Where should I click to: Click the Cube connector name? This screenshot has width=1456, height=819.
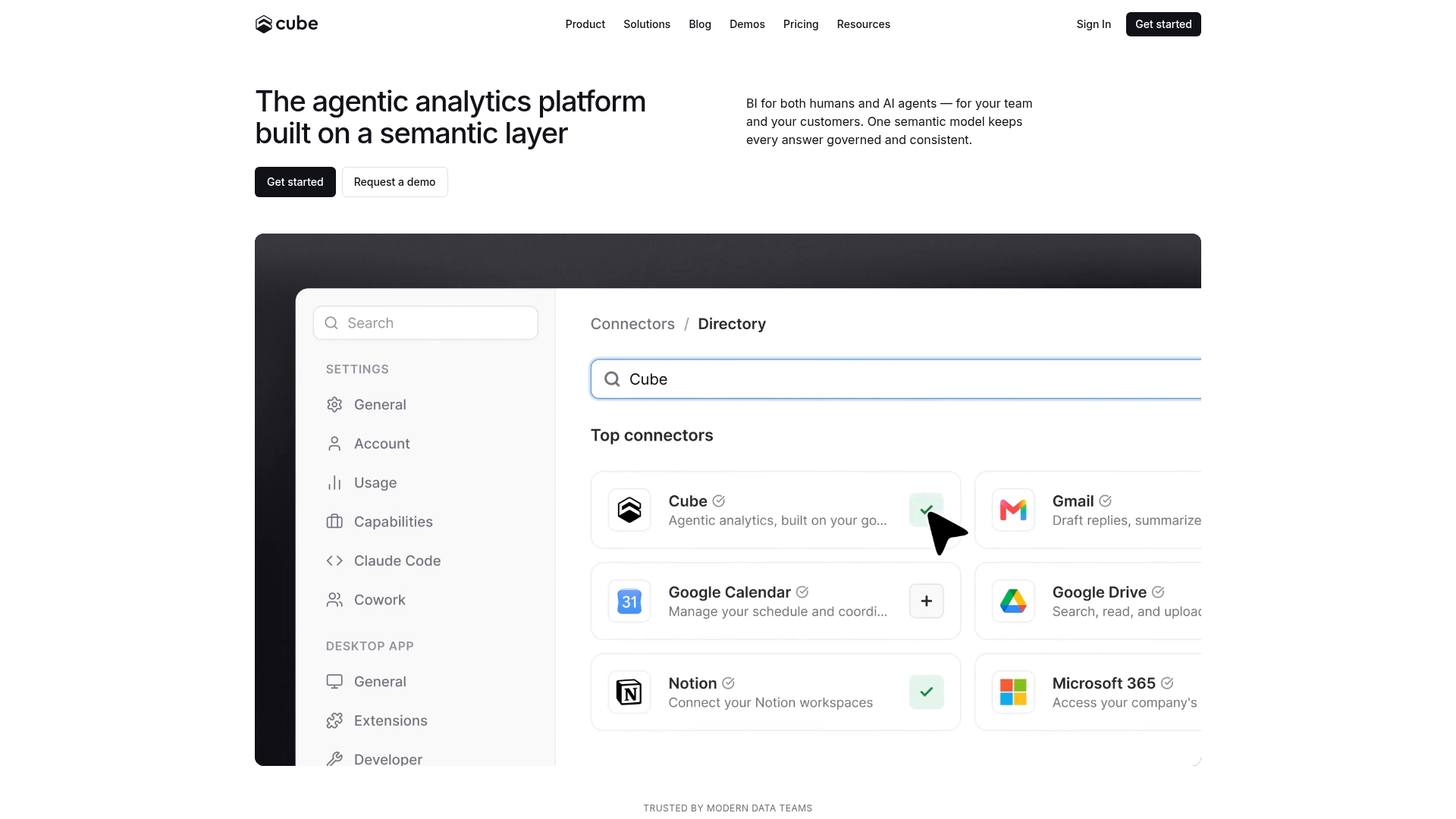688,501
